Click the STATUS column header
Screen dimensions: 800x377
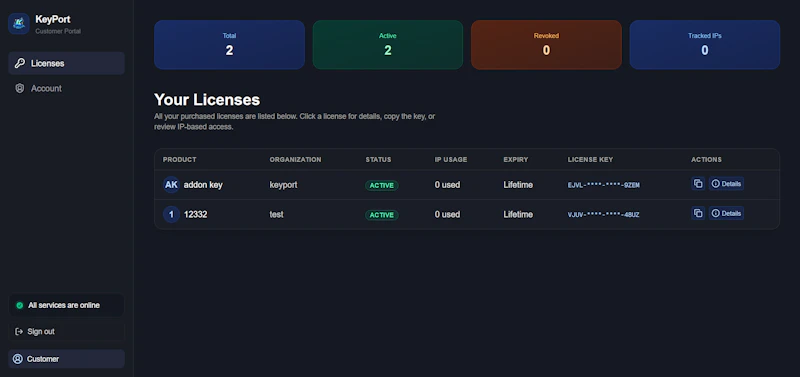[x=379, y=160]
